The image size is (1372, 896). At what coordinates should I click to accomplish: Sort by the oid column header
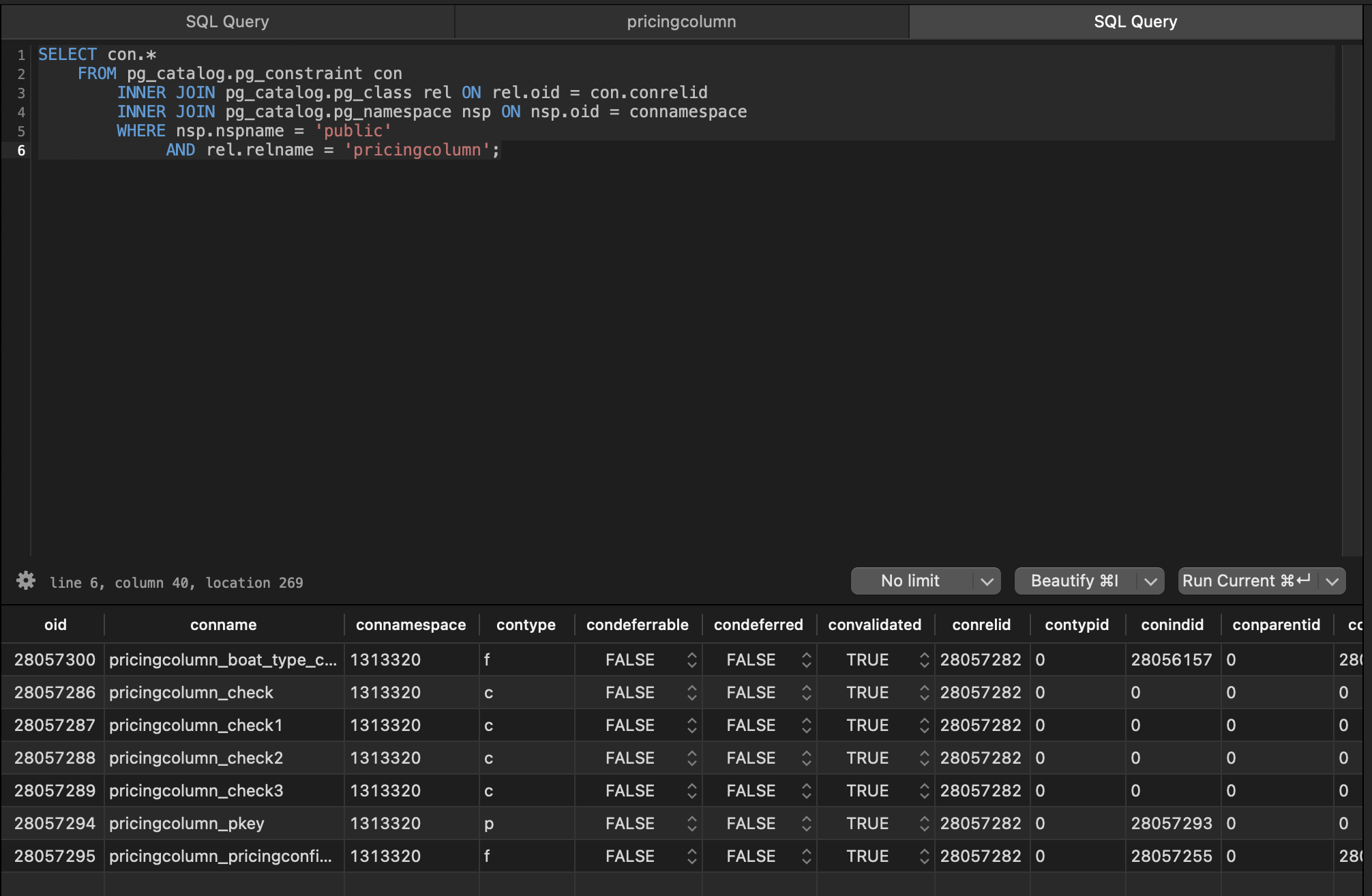[x=55, y=624]
